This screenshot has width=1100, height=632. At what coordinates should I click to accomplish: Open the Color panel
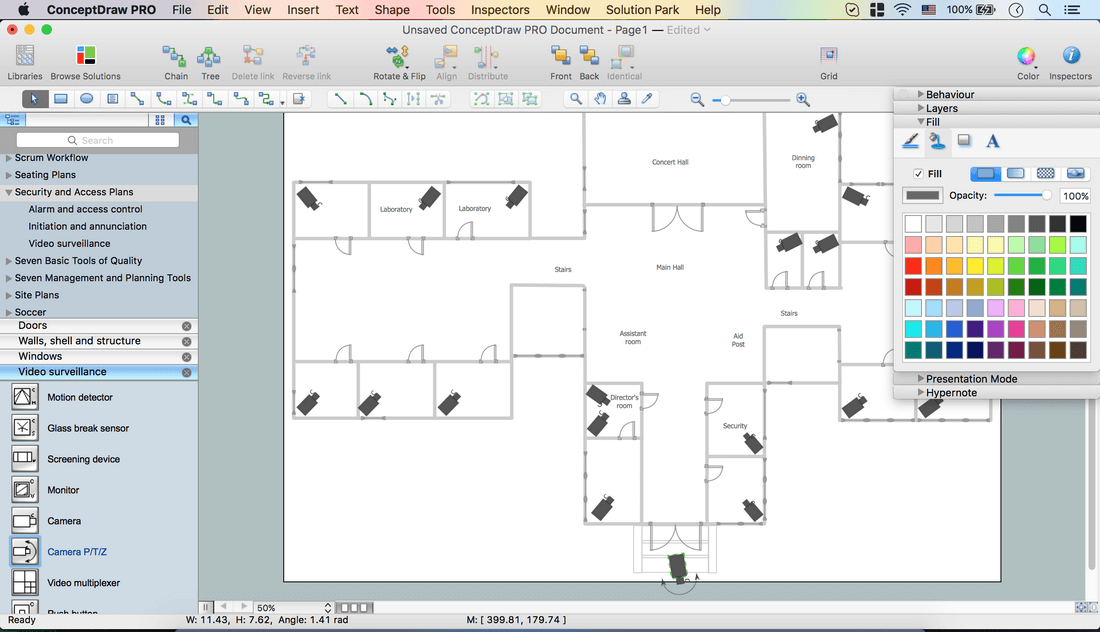click(1028, 62)
